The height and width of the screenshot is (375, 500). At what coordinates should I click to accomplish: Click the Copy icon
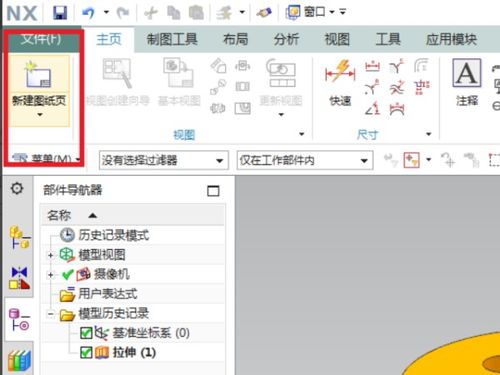[x=174, y=13]
